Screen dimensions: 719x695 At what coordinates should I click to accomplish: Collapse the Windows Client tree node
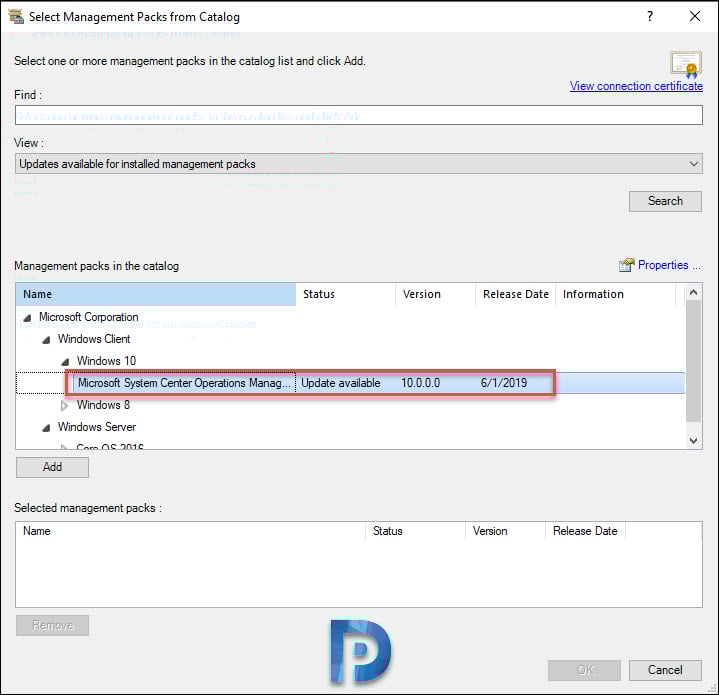[46, 339]
